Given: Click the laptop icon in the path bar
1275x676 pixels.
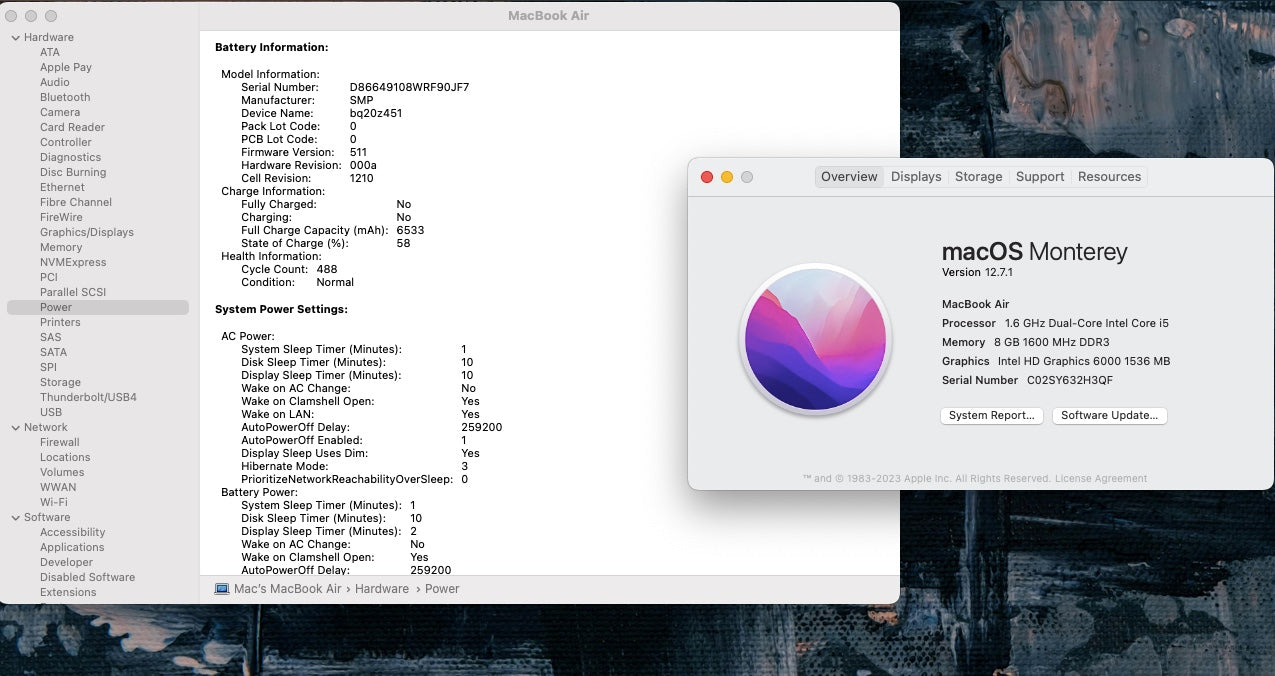Looking at the screenshot, I should pyautogui.click(x=222, y=589).
